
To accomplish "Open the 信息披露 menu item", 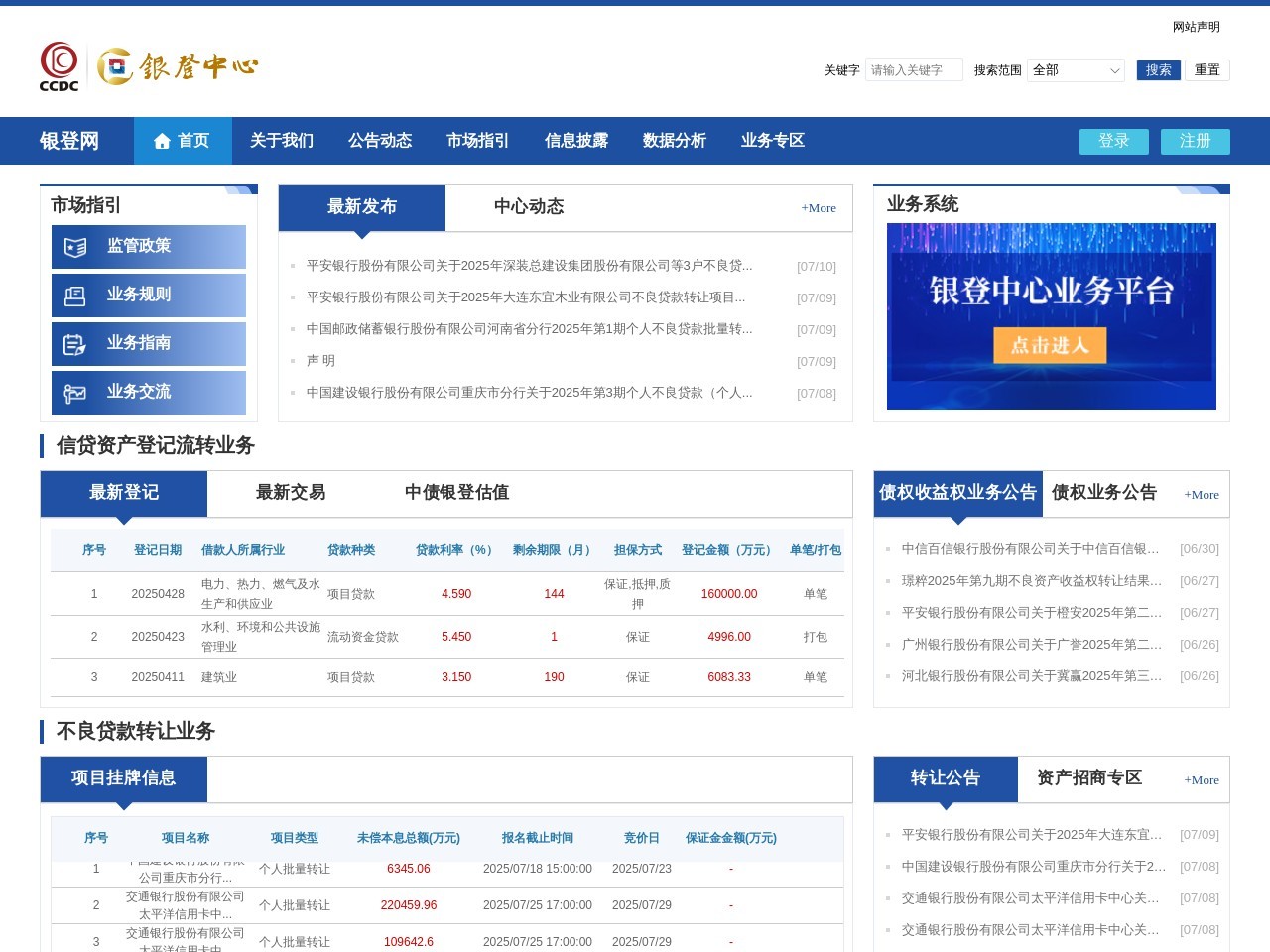I will tap(575, 141).
